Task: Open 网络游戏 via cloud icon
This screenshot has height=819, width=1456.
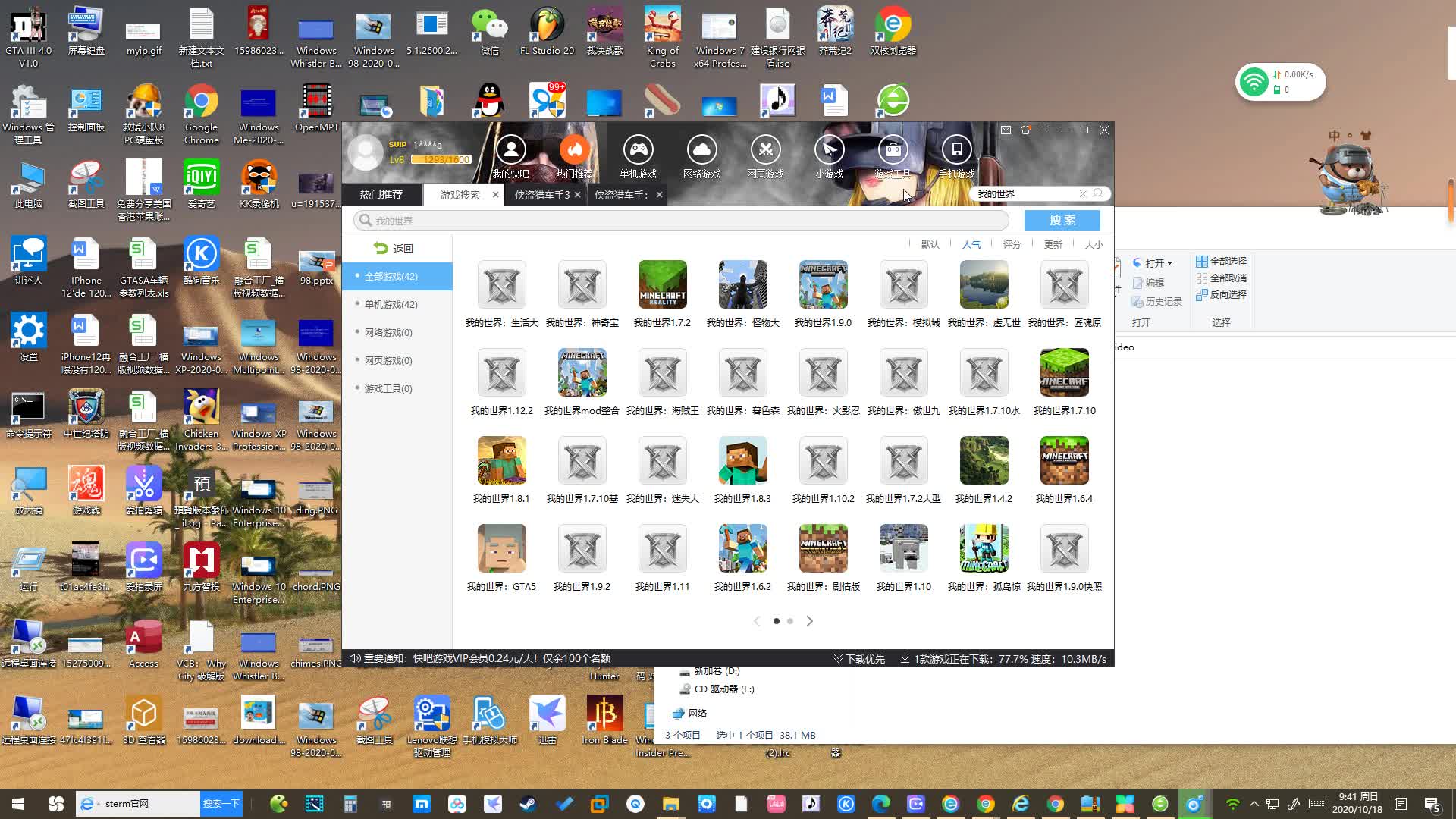Action: click(x=701, y=150)
